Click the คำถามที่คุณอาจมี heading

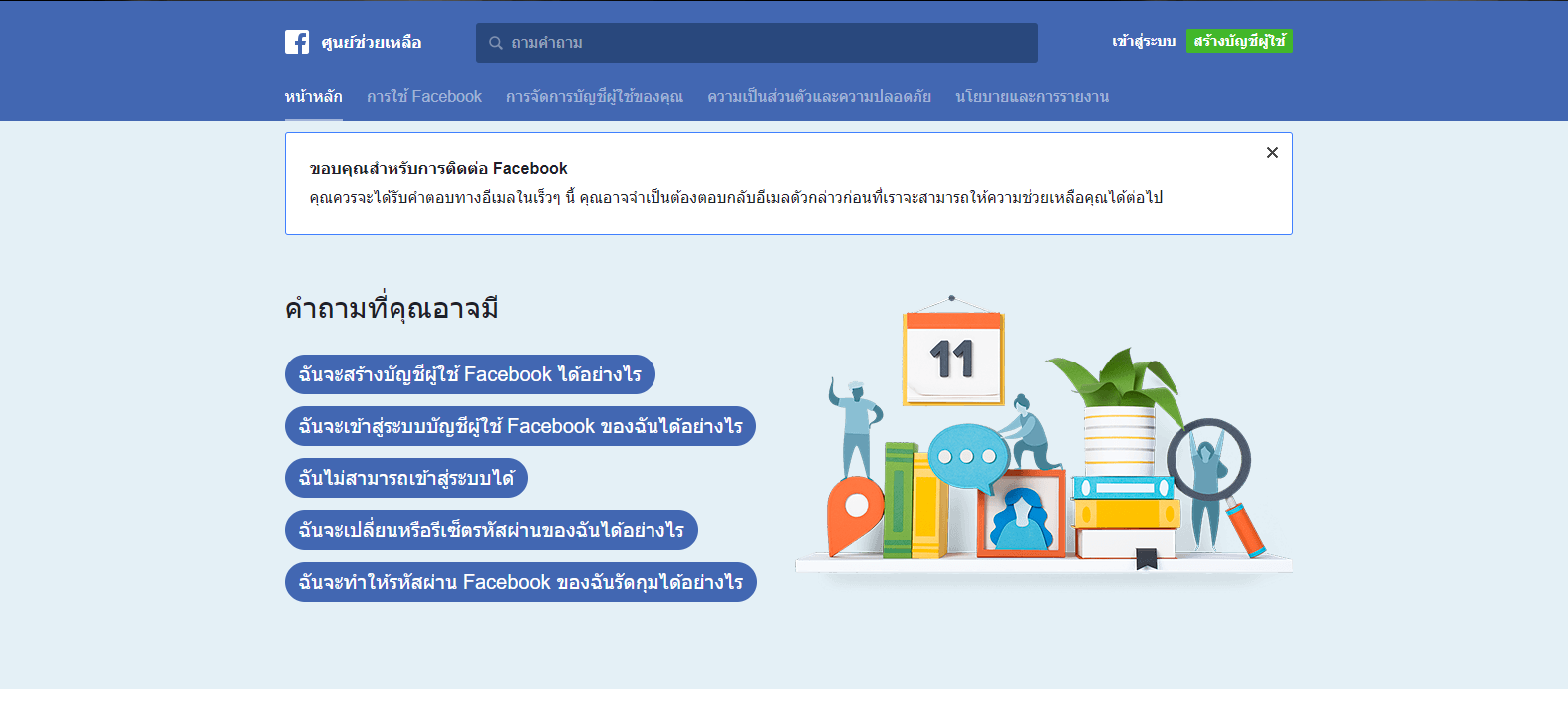click(392, 308)
